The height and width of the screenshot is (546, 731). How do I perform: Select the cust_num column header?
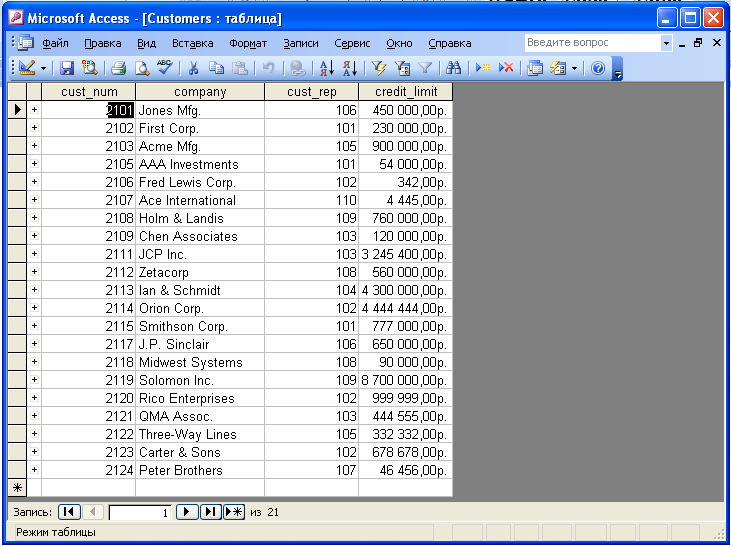coord(89,92)
